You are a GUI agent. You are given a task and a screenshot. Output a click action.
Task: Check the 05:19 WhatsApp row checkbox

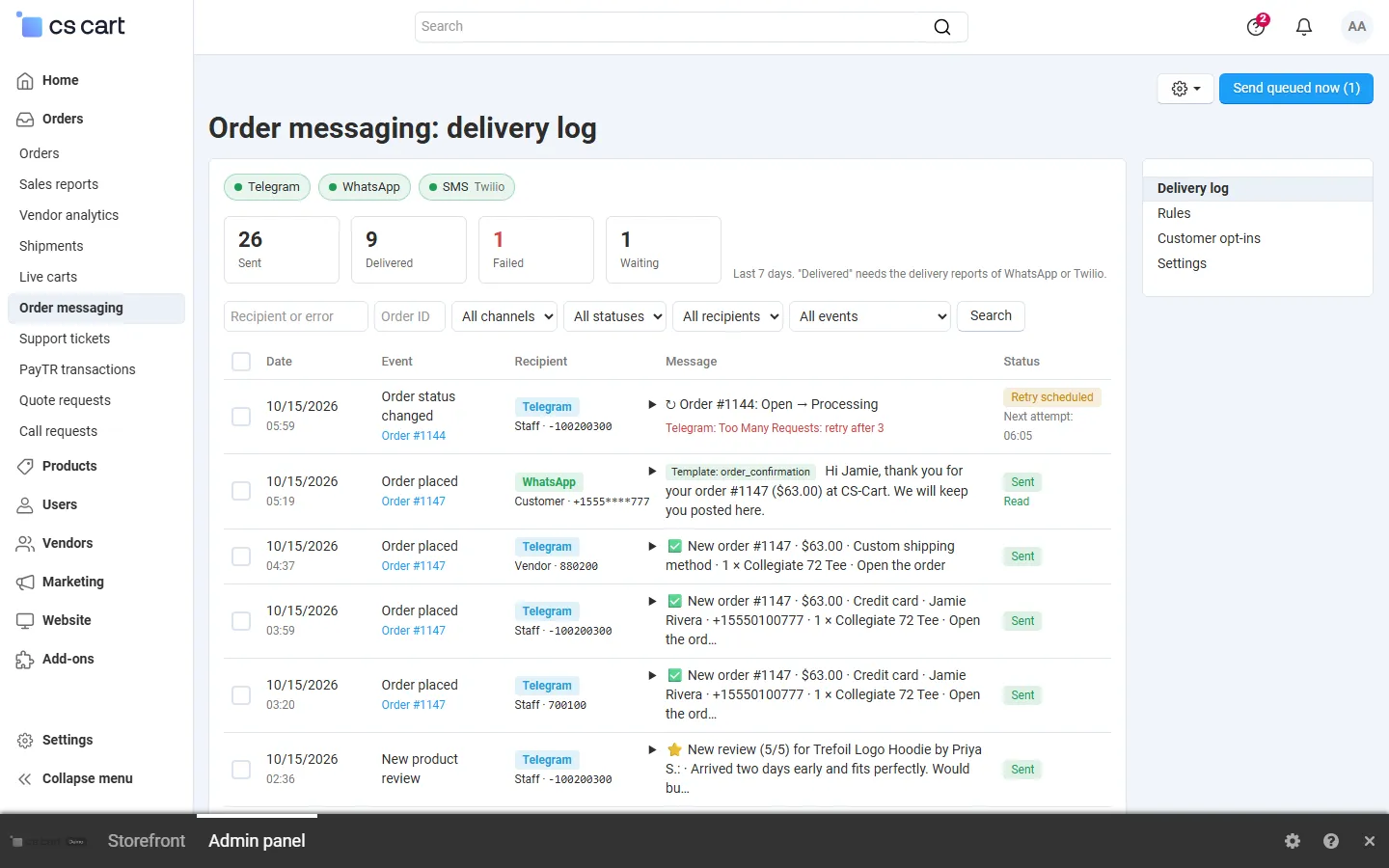click(x=241, y=491)
